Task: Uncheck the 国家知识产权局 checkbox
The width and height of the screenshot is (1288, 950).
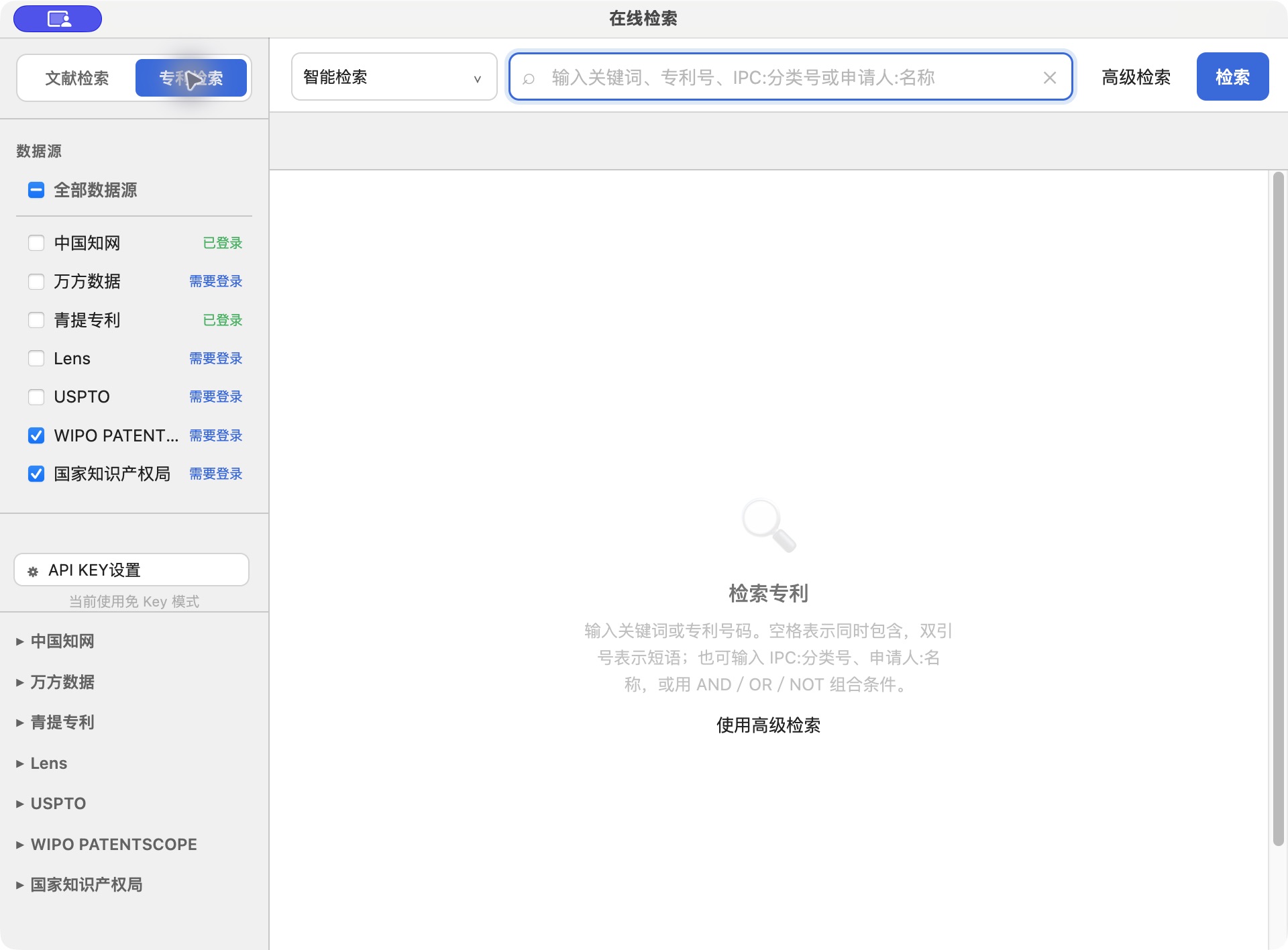Action: (36, 474)
